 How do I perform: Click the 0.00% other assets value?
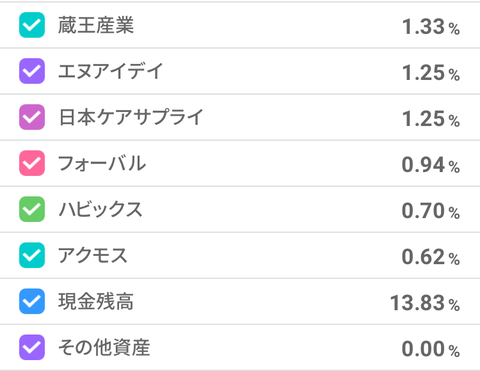[431, 349]
